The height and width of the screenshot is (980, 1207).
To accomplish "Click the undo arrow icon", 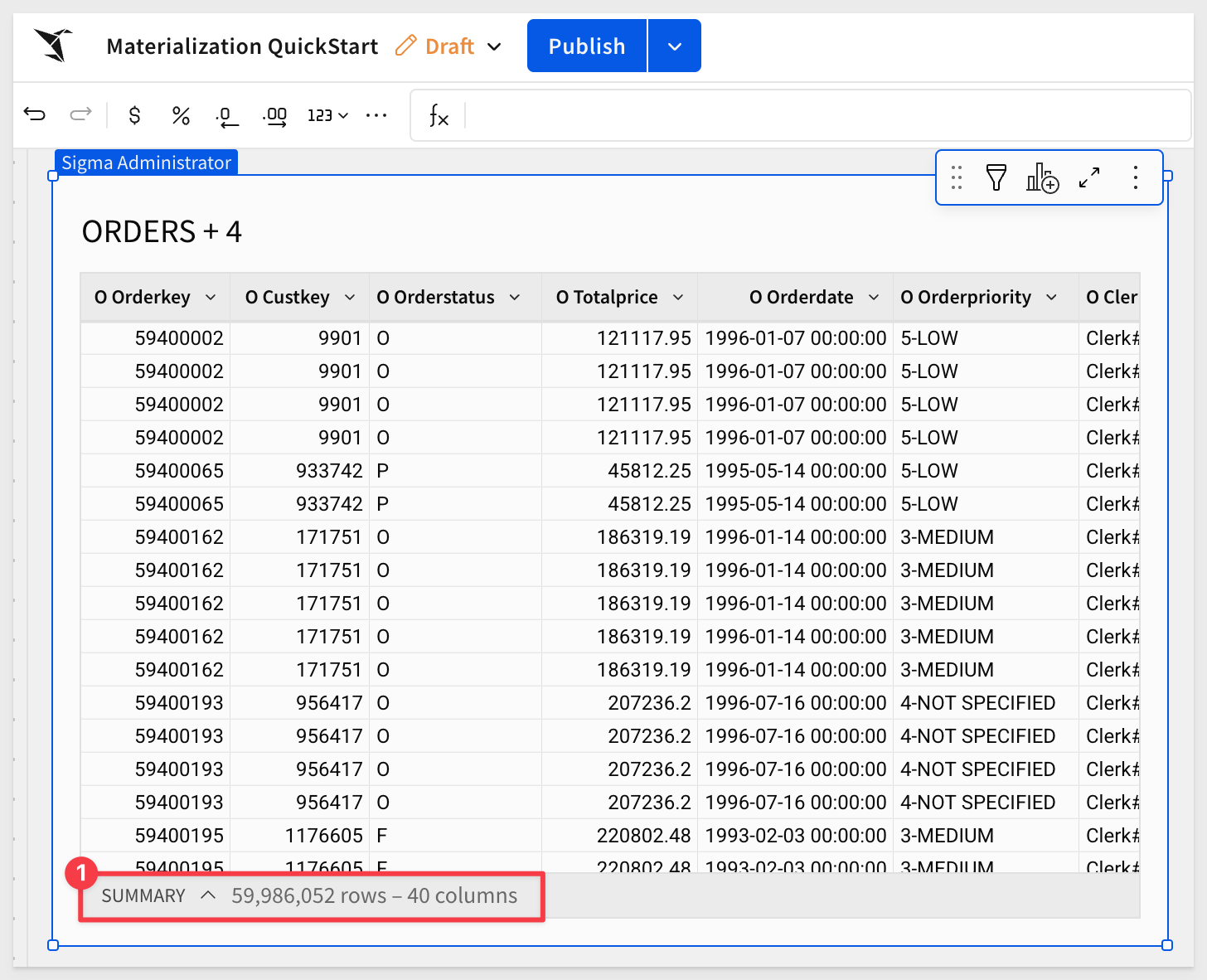I will point(35,114).
